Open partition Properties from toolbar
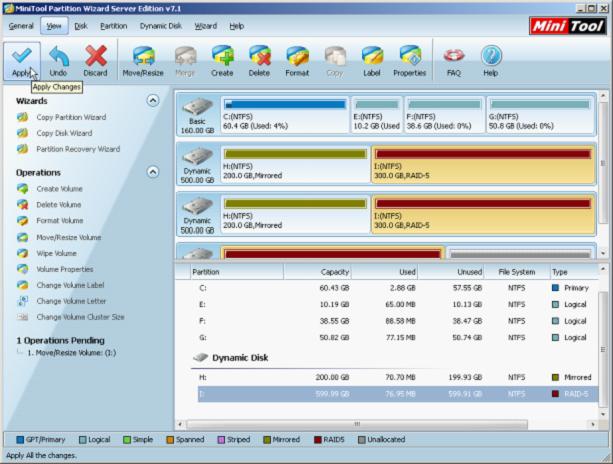Screen dimensions: 613x464 [x=409, y=61]
